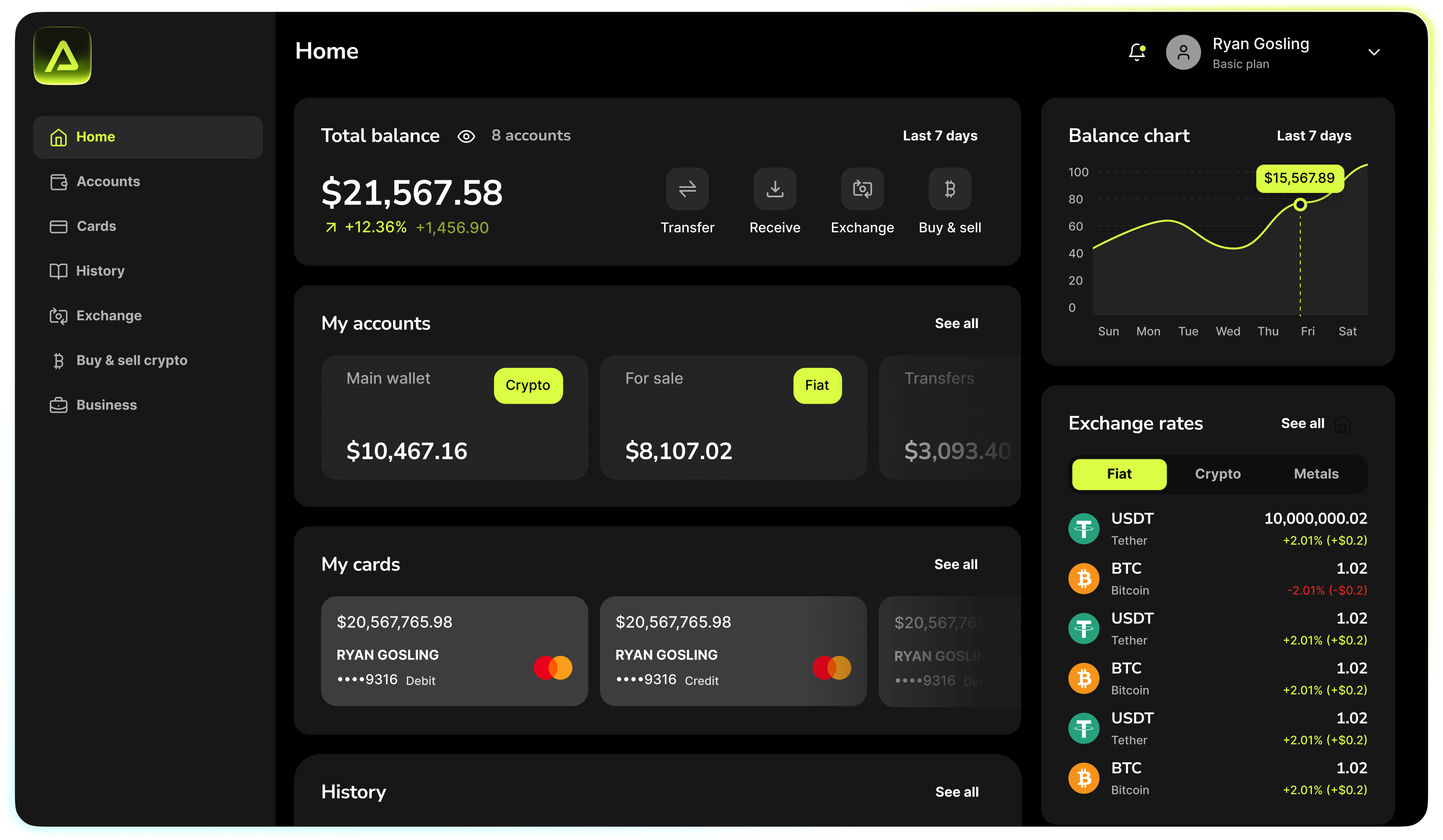Open See all in the History section
The image size is (1443, 840).
(956, 792)
